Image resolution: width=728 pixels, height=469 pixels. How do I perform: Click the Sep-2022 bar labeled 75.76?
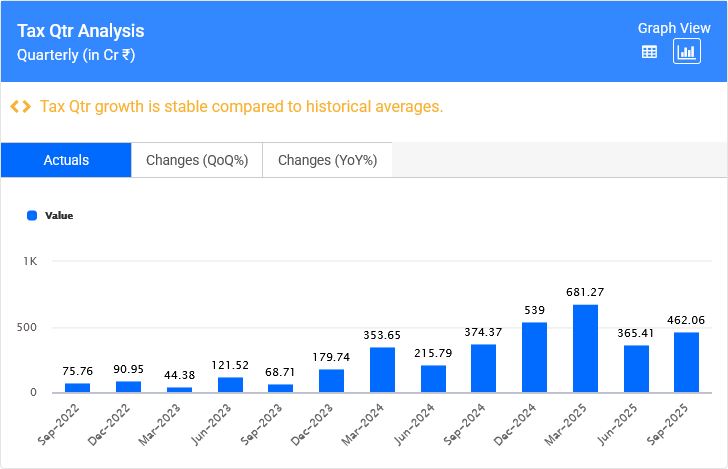click(78, 388)
